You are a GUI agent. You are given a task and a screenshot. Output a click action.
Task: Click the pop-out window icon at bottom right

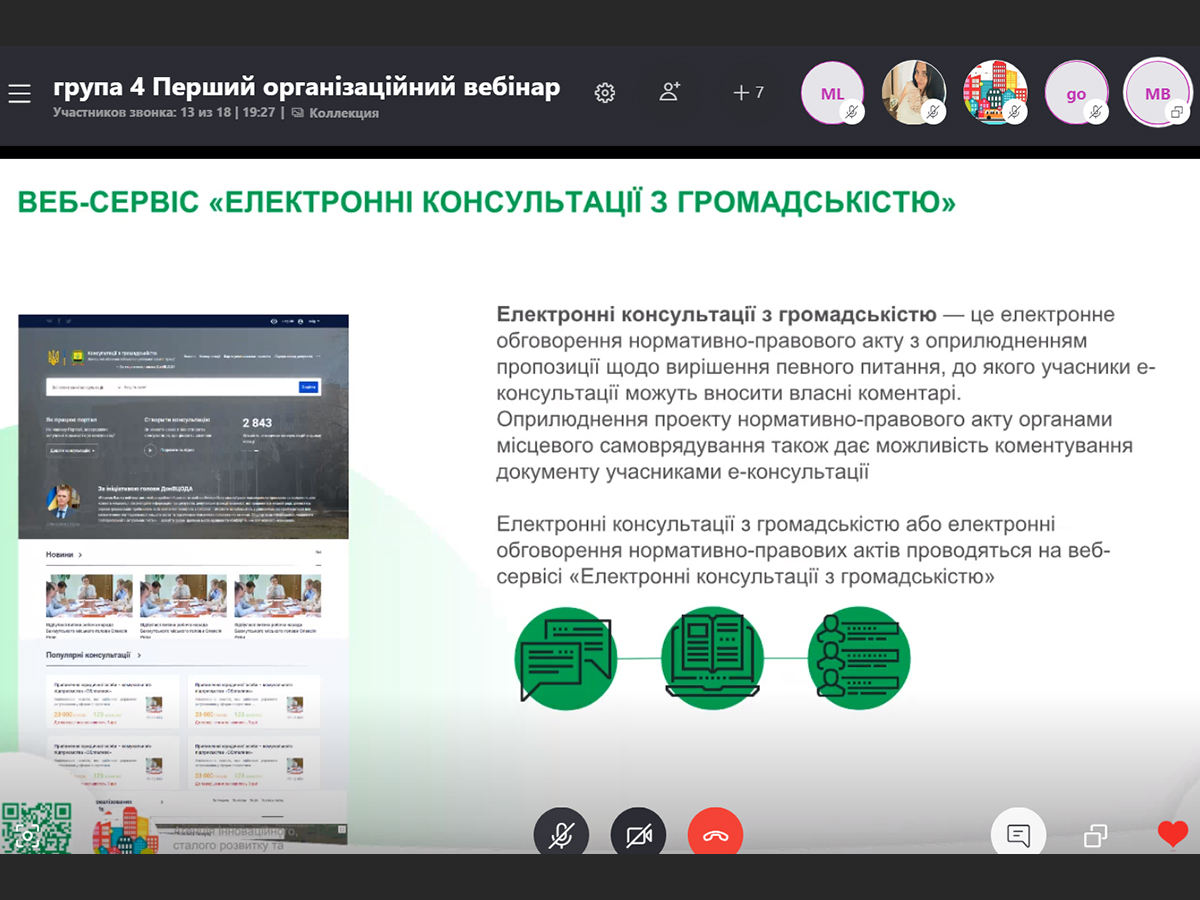[x=1096, y=835]
